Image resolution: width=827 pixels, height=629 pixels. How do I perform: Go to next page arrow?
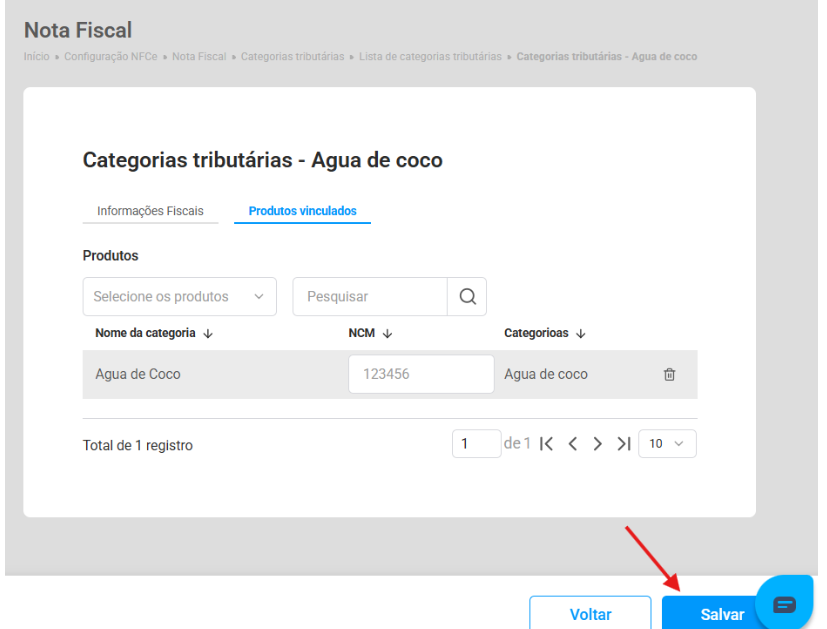click(x=598, y=444)
